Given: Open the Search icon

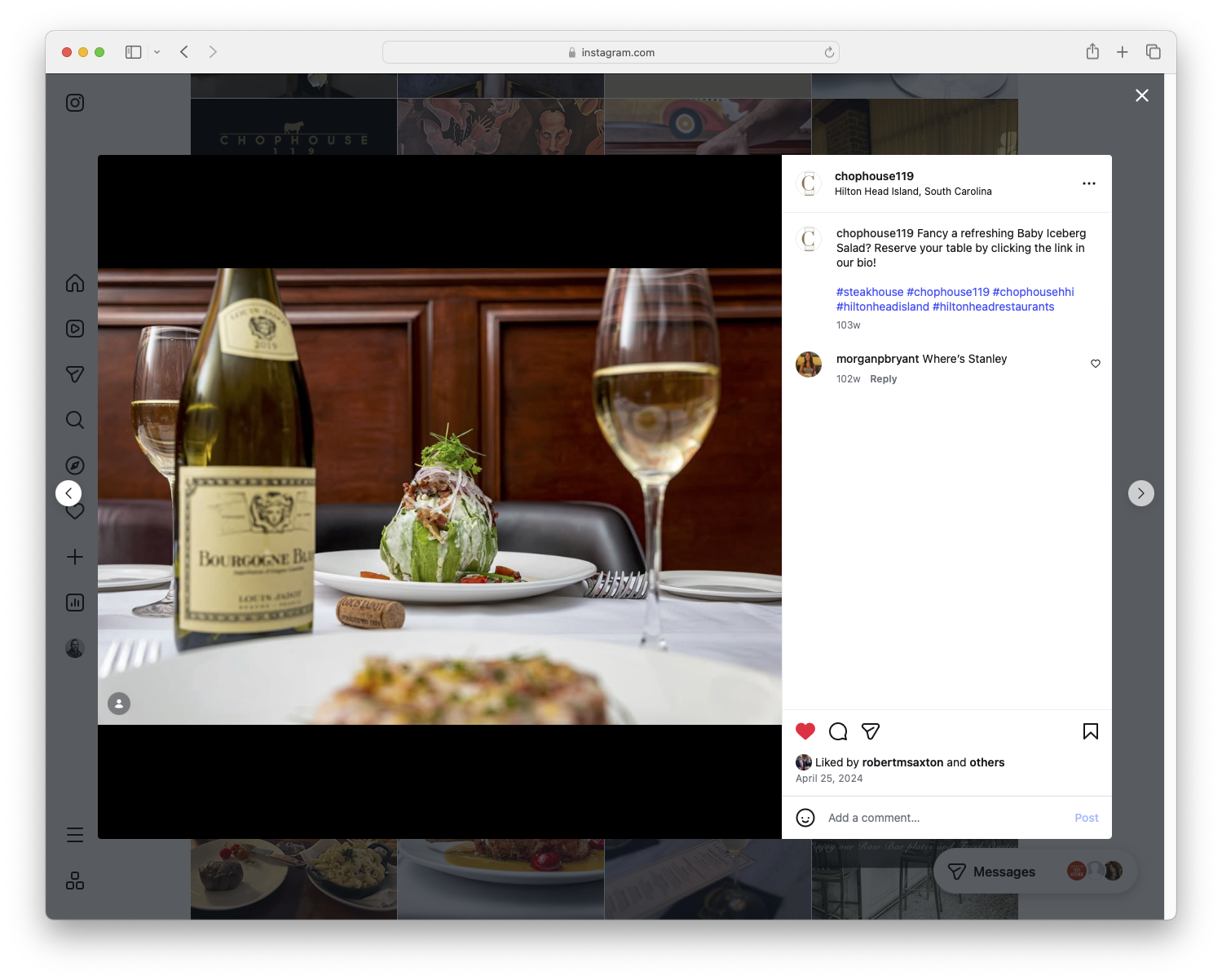Looking at the screenshot, I should 74,420.
